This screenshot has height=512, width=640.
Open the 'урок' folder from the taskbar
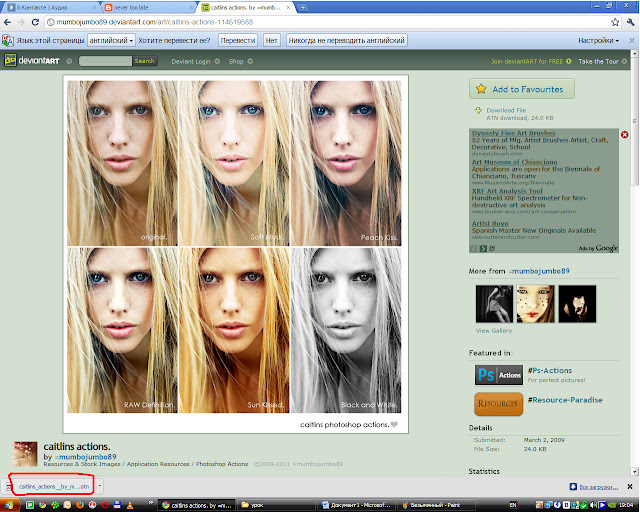coord(276,505)
